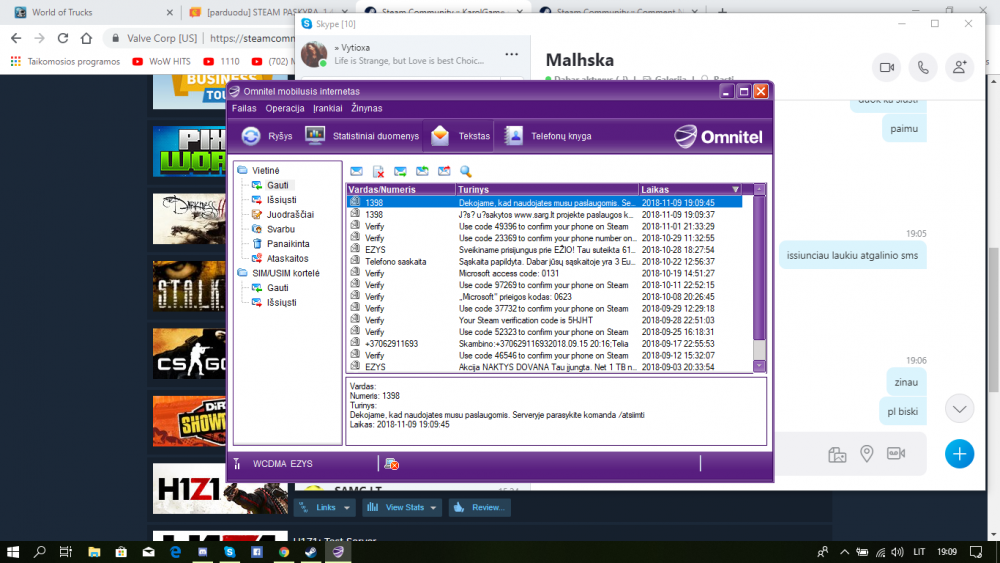Start a Skype video call with Malhska

tap(886, 68)
